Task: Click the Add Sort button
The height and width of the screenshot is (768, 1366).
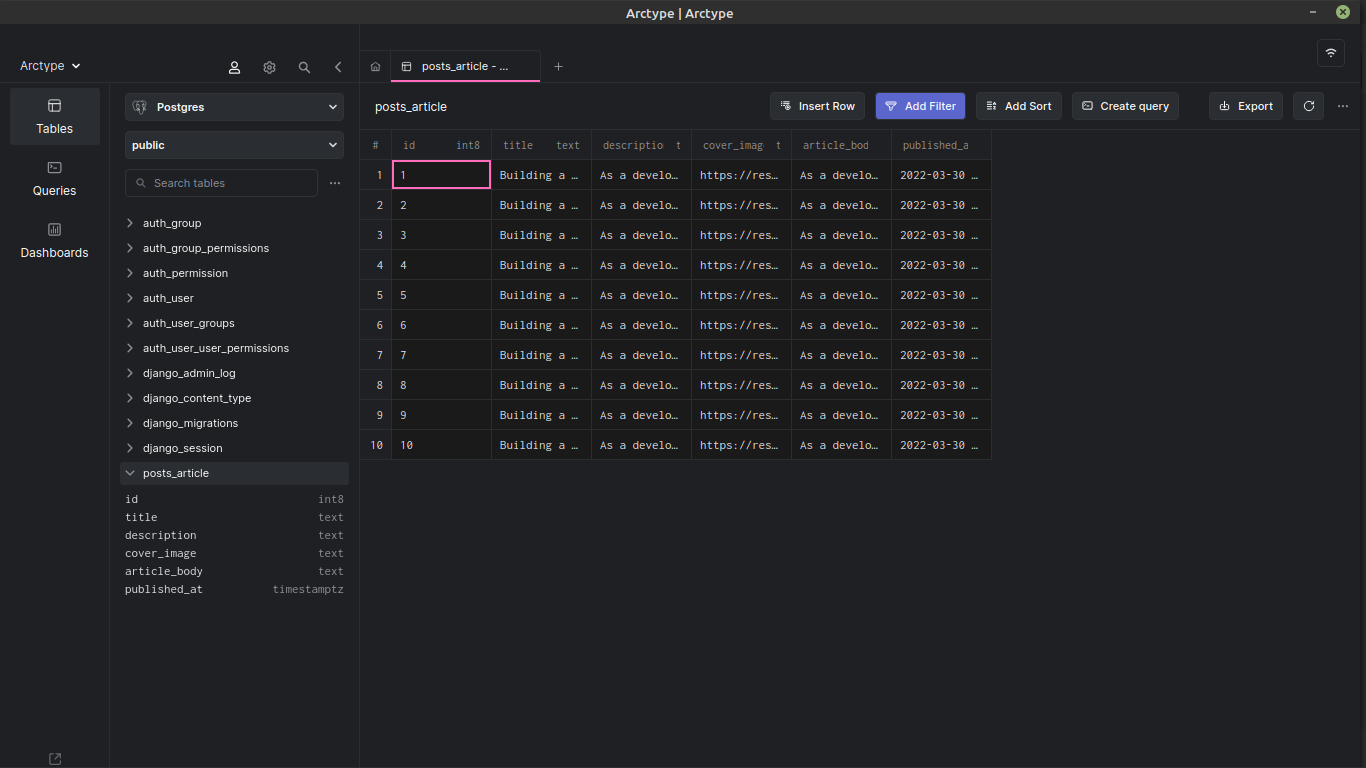Action: point(1019,106)
